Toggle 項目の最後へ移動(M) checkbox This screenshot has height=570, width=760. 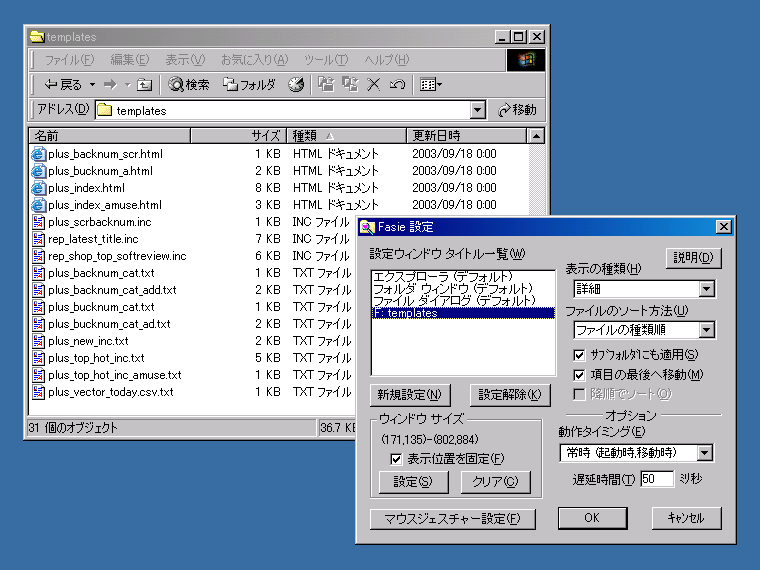[x=579, y=375]
